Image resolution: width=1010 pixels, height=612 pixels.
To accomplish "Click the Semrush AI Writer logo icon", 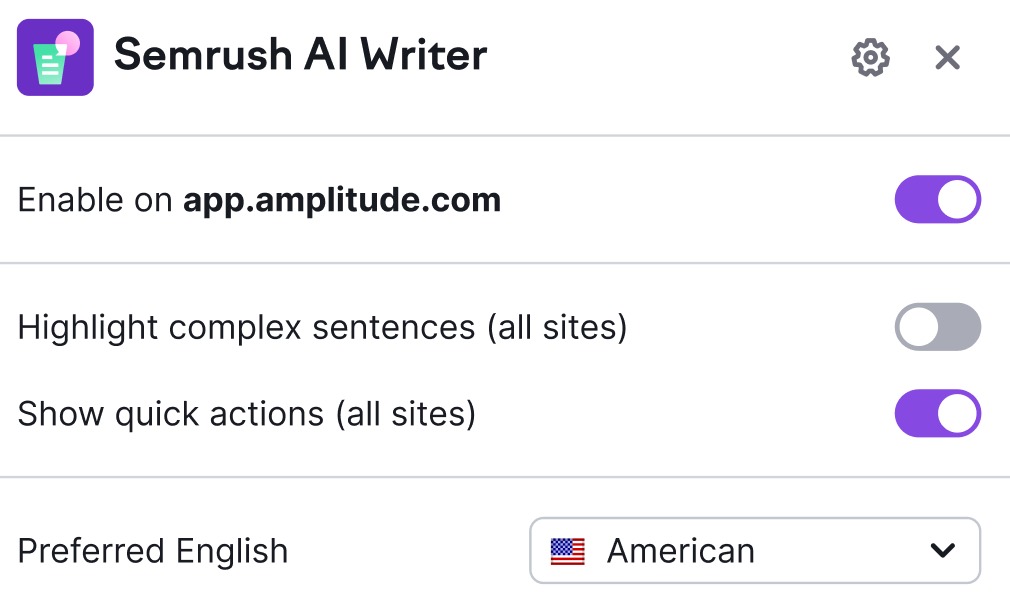I will (55, 57).
